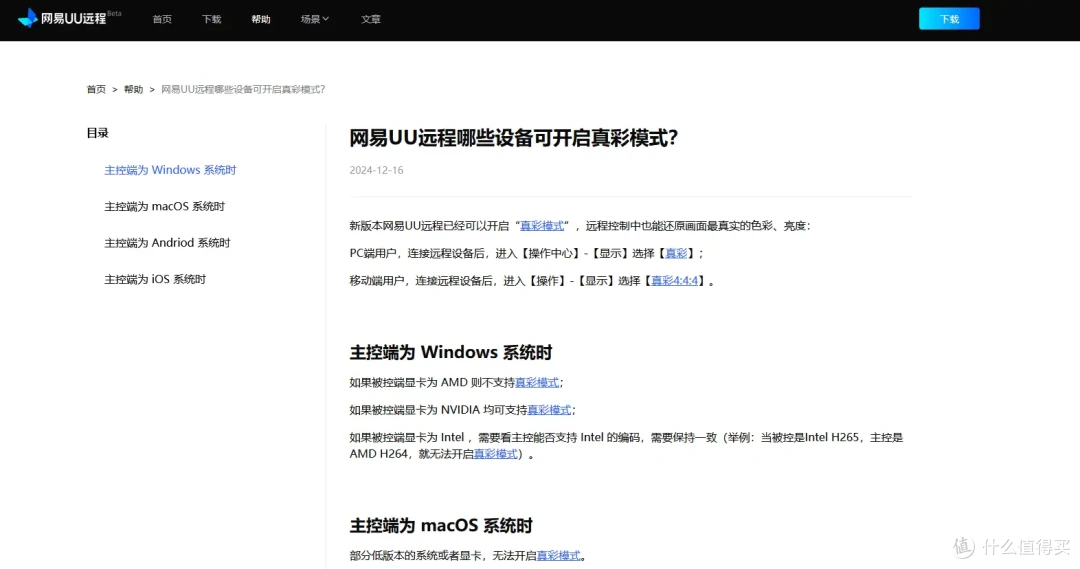Click the blue 下载 button
The image size is (1080, 569).
(x=949, y=19)
